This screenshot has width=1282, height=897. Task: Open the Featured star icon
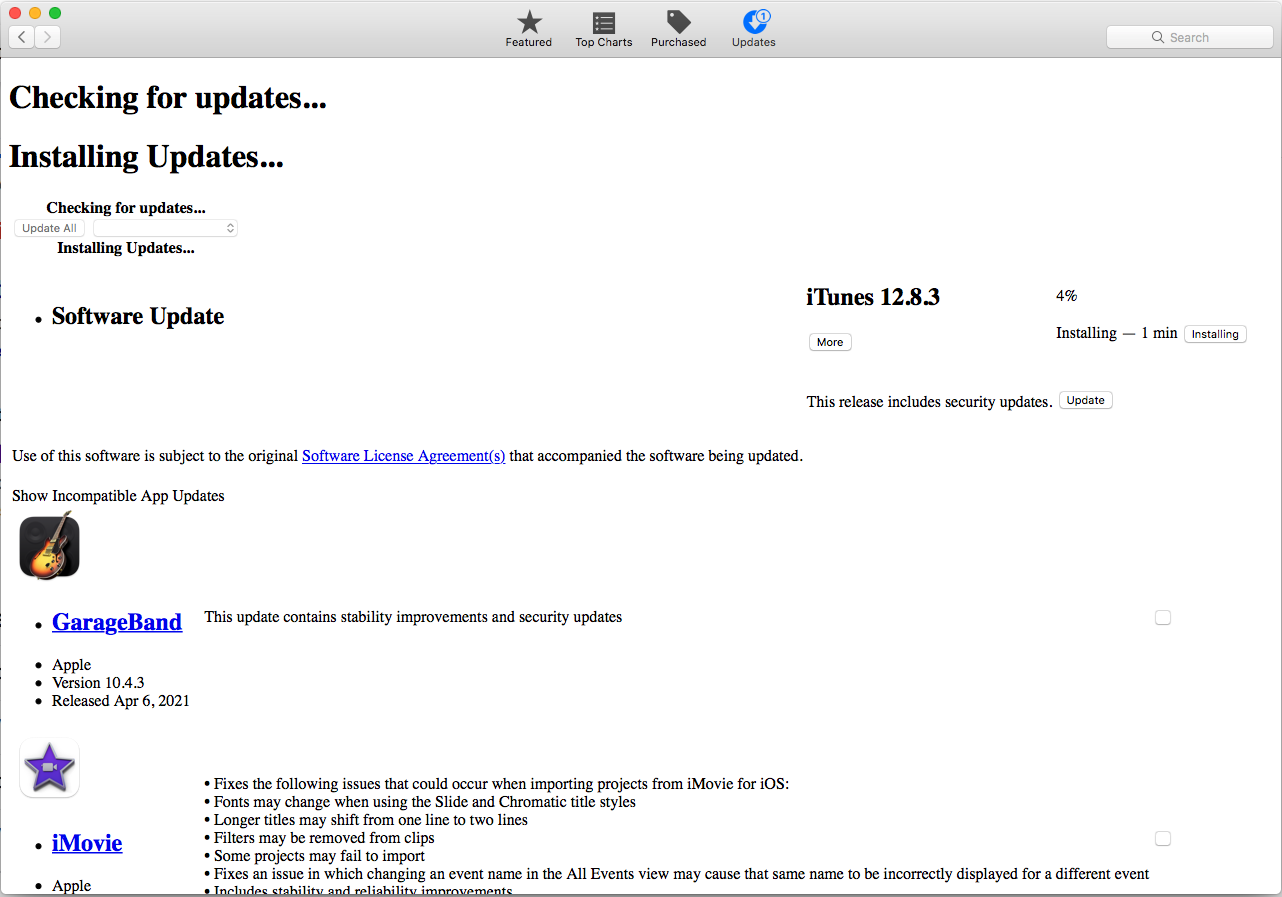click(529, 23)
